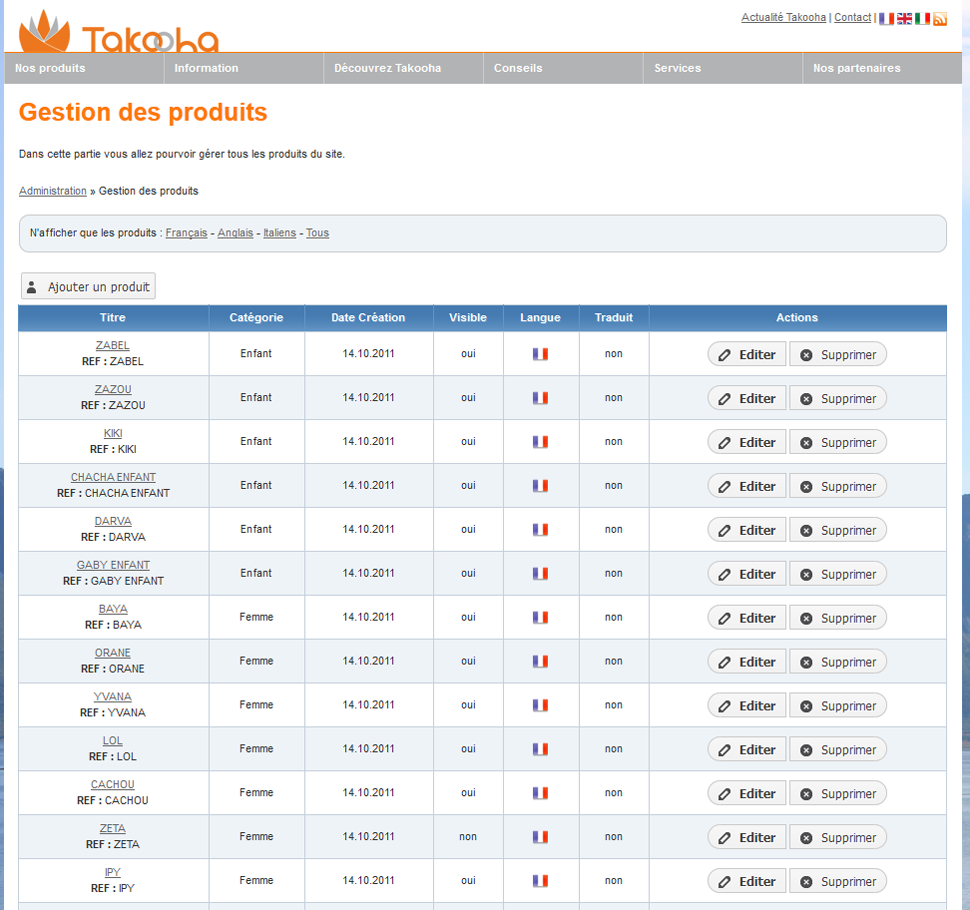The height and width of the screenshot is (910, 970).
Task: Click the French flag in ZABEL row
Action: point(540,354)
